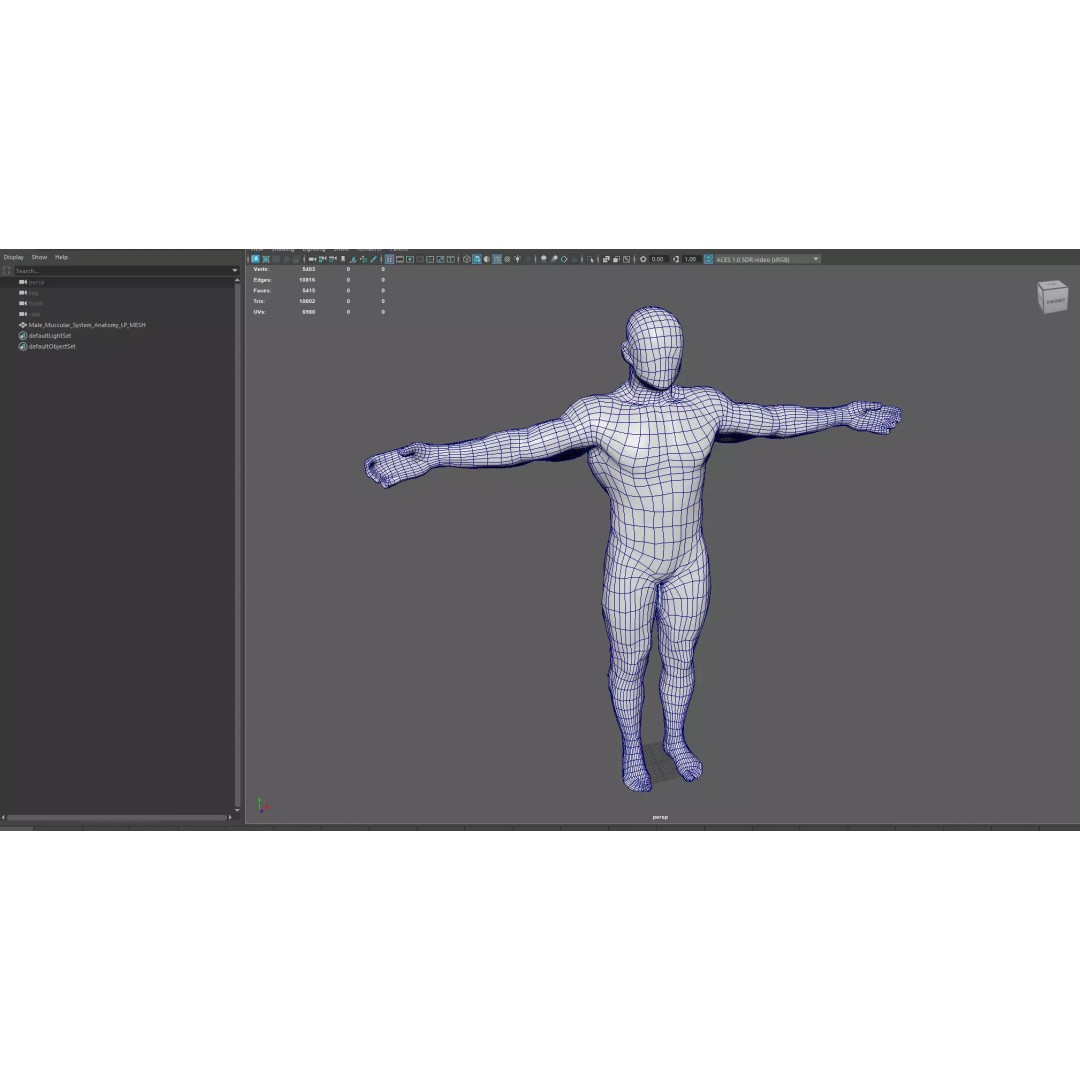Screen dimensions: 1080x1080
Task: Click the X-Ray Joints icon
Action: pyautogui.click(x=627, y=259)
